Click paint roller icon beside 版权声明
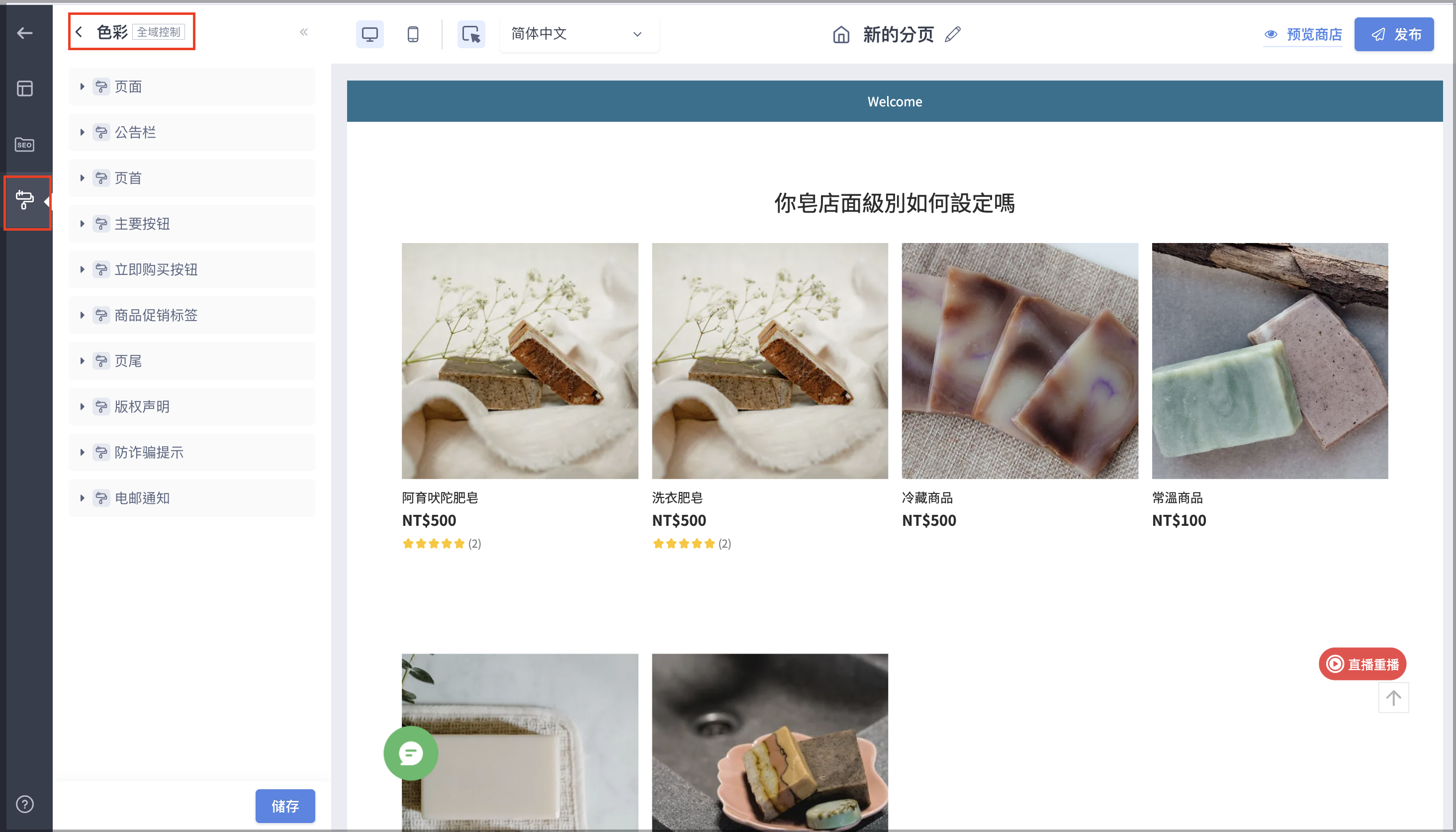The height and width of the screenshot is (832, 1456). click(101, 407)
